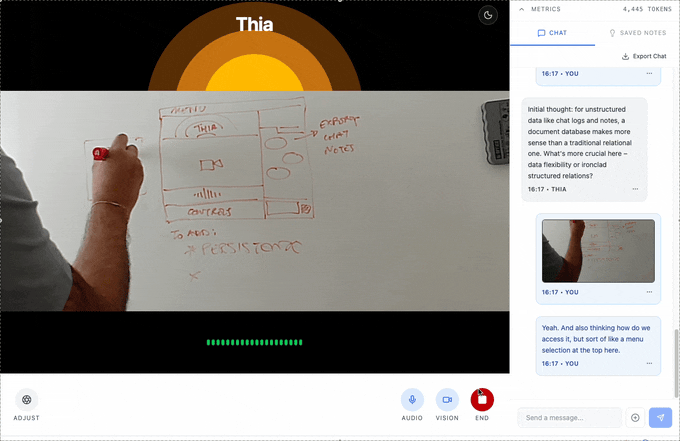Click the '4,445 TOKENS' counter
680x441 pixels.
[x=647, y=9]
